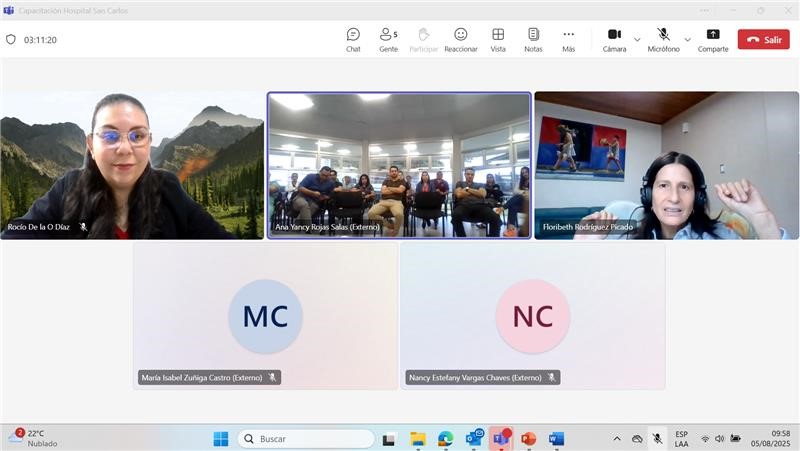Click the shield security icon beside timer
Screen dimensions: 800x451
(x=11, y=39)
